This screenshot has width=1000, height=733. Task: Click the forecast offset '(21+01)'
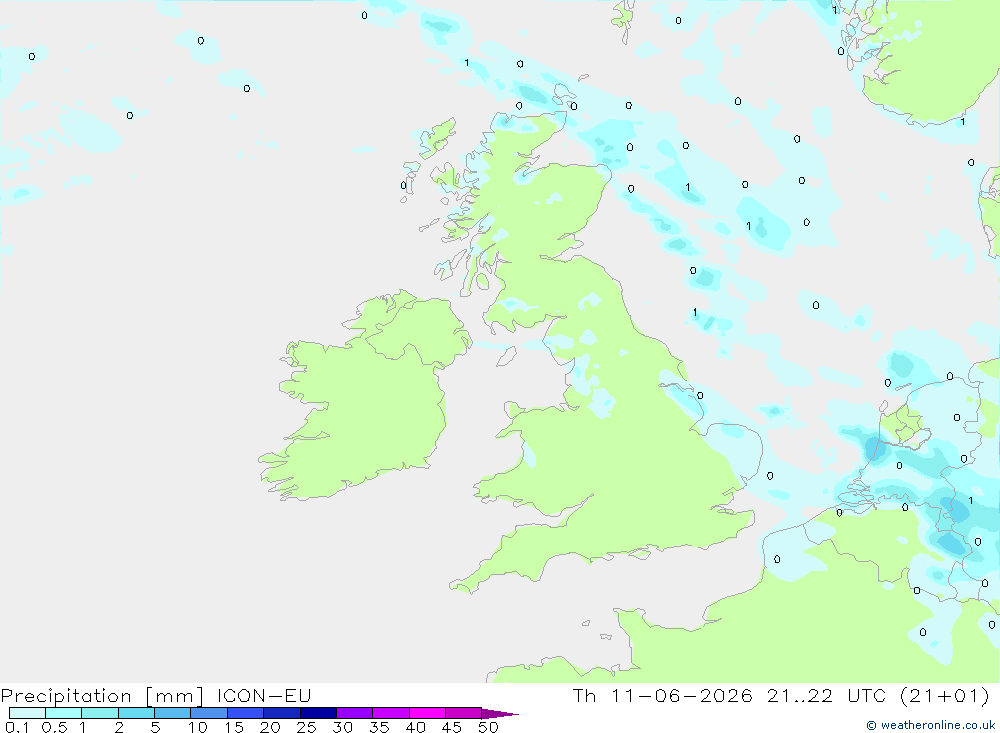(945, 696)
